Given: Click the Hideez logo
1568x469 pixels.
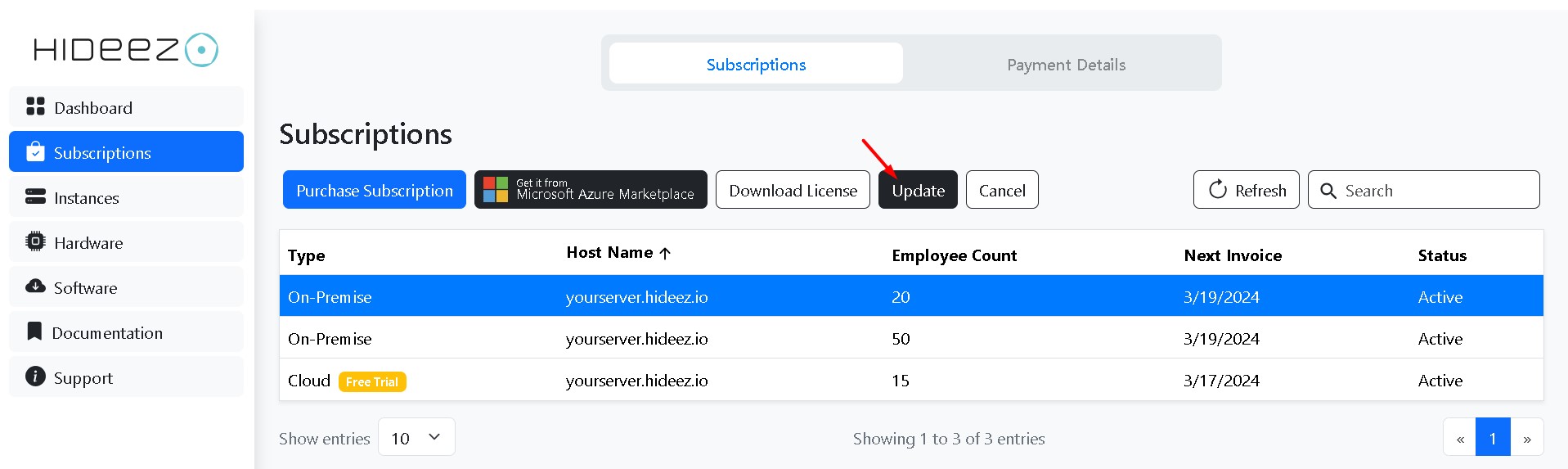Looking at the screenshot, I should tap(126, 50).
